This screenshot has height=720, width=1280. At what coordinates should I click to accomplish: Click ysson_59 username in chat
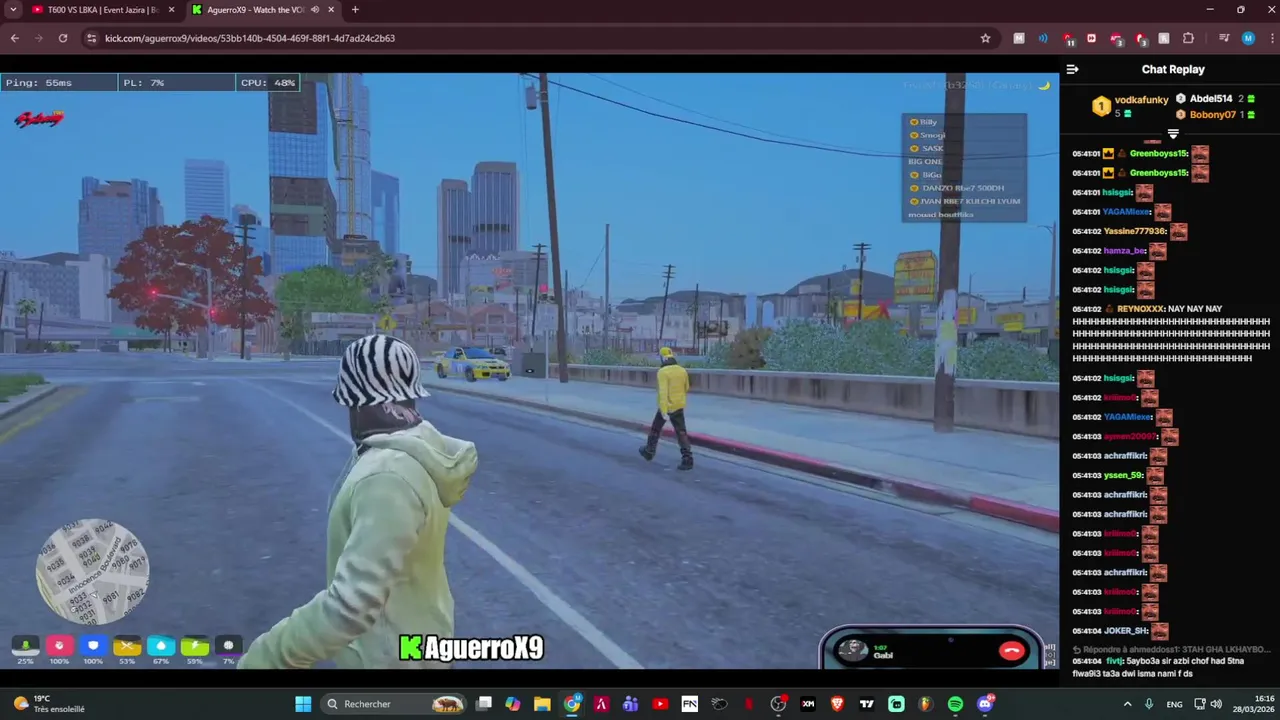tap(1123, 475)
